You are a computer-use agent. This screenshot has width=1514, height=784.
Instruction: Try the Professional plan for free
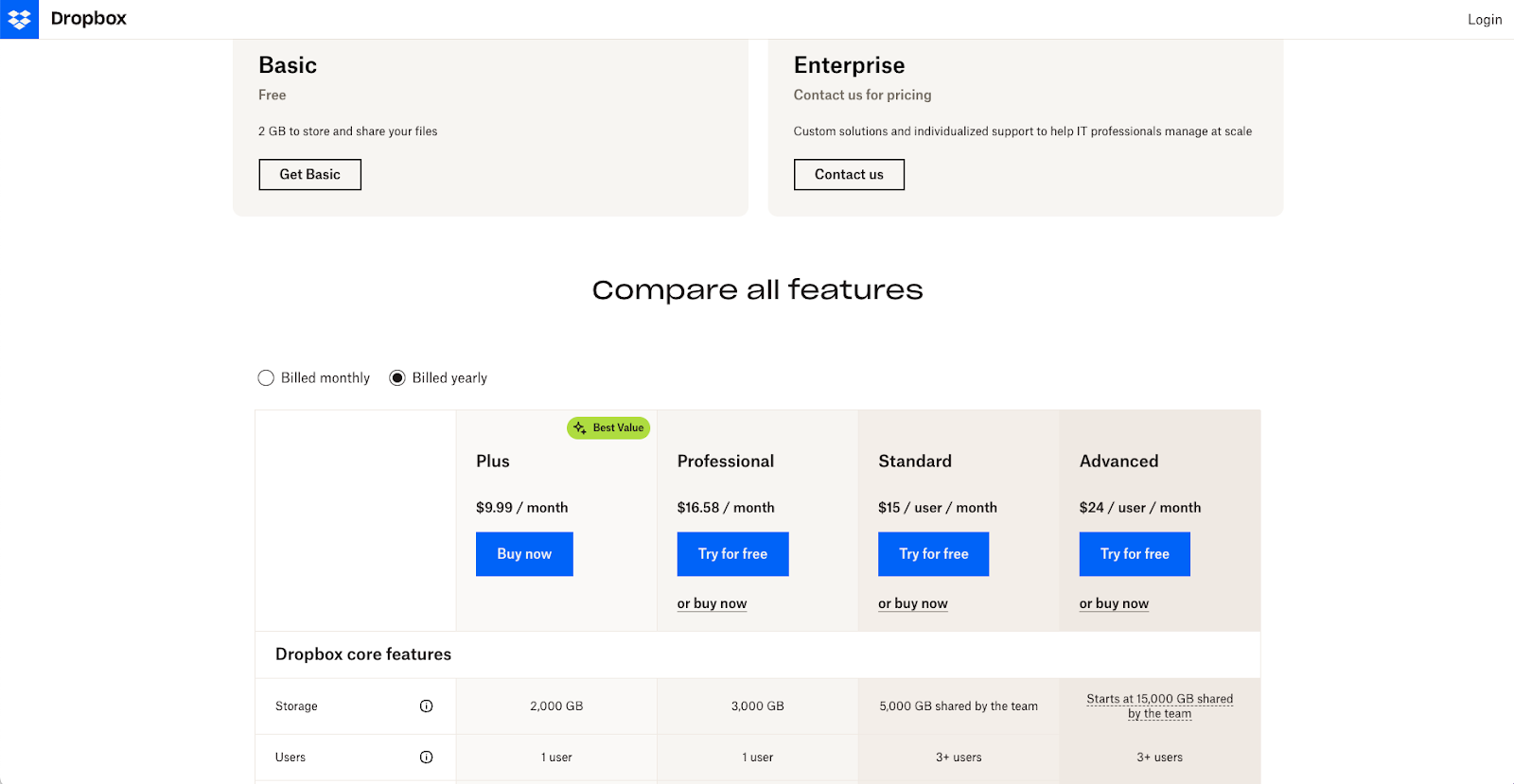(732, 554)
